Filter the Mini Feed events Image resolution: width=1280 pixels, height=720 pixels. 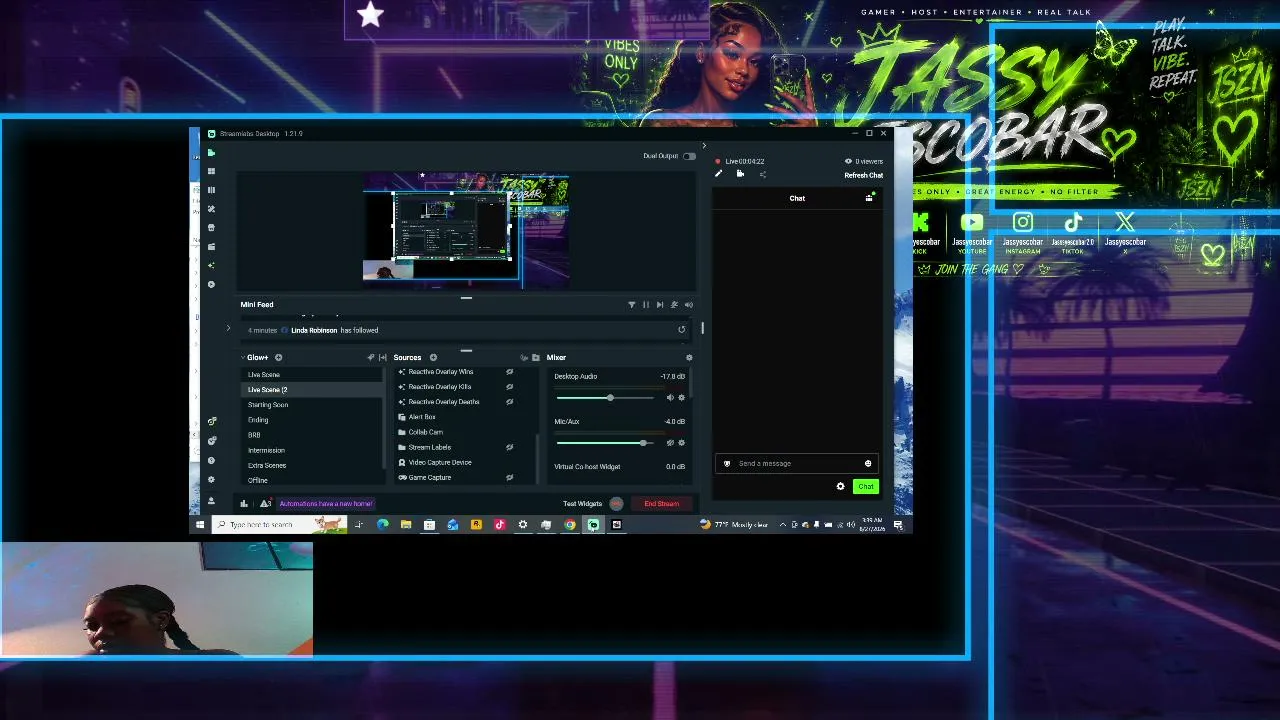point(631,305)
